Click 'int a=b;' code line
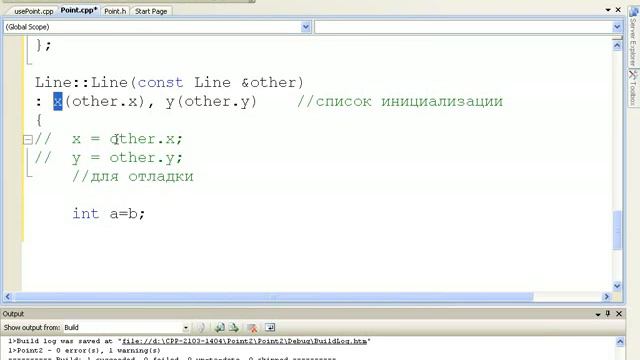Image resolution: width=640 pixels, height=360 pixels. pos(109,213)
